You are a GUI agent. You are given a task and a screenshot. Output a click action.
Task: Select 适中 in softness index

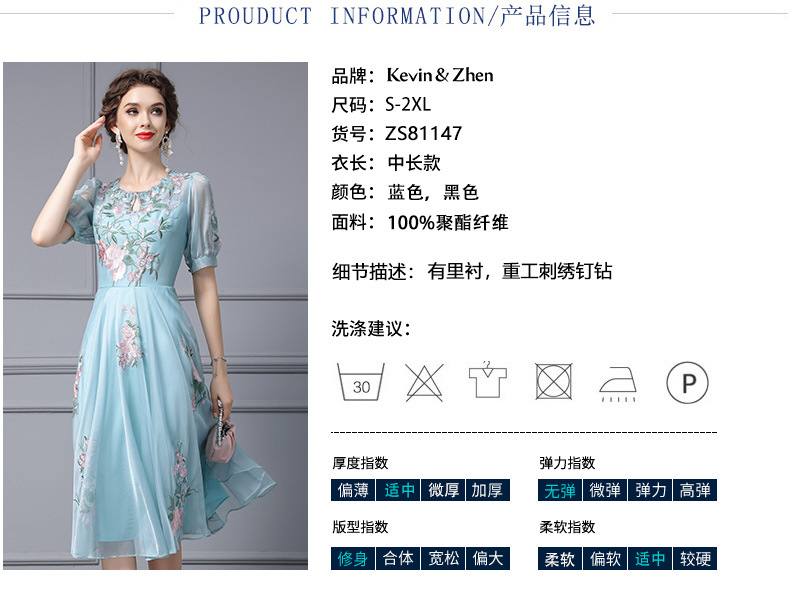point(650,558)
